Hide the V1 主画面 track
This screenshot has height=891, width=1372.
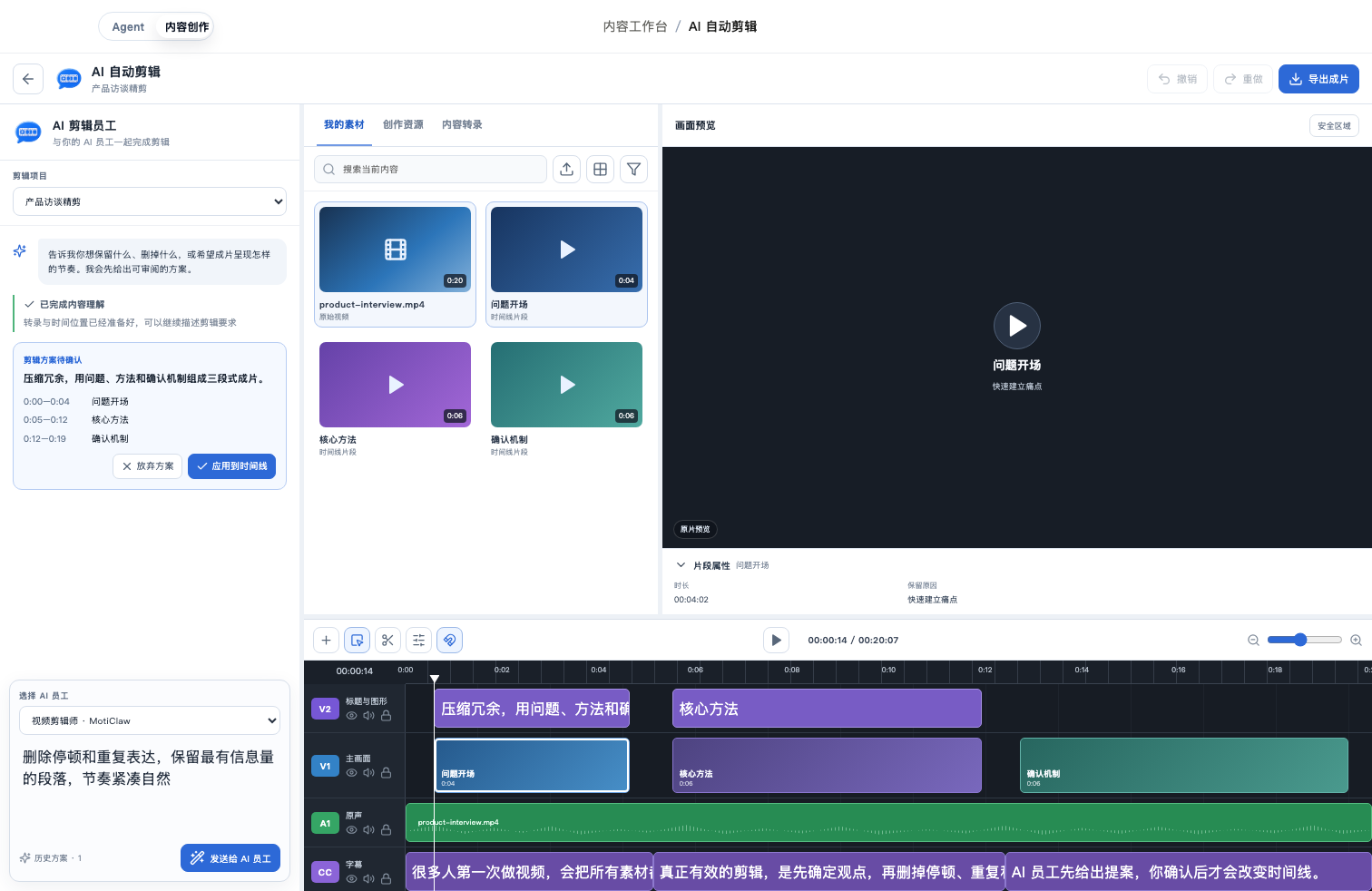coord(351,773)
